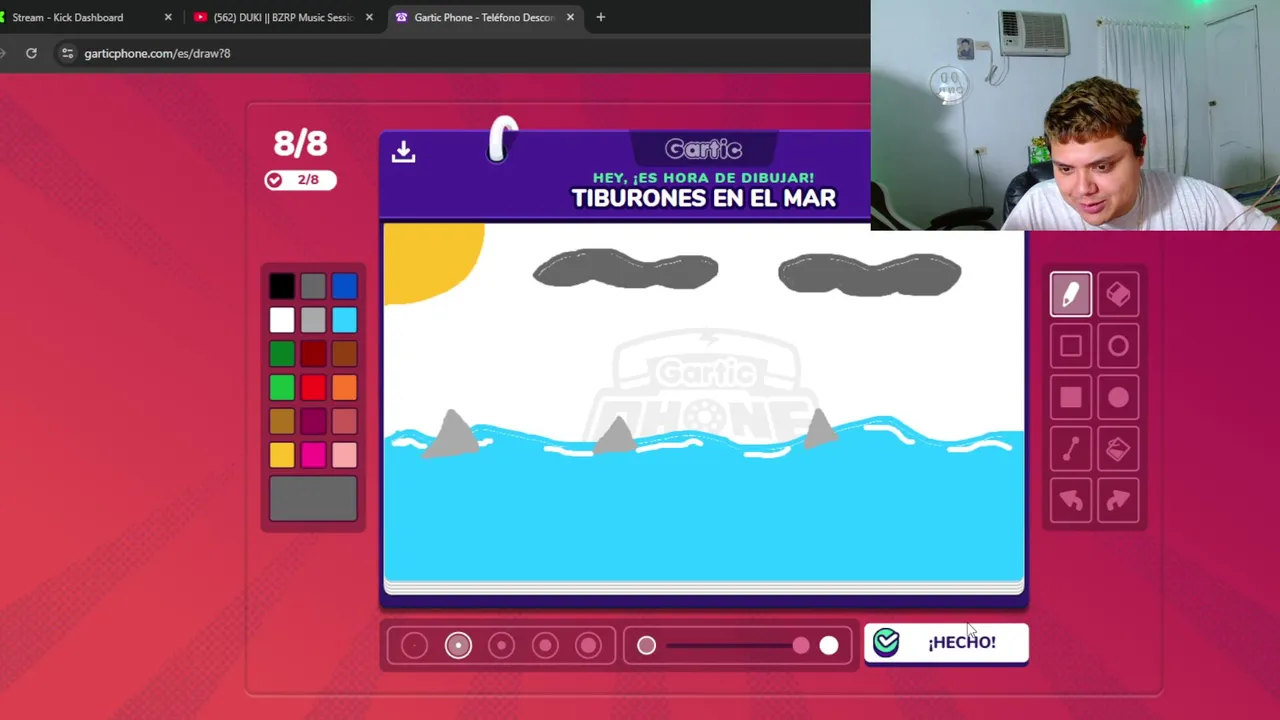The image size is (1280, 720).
Task: Select the line drawing tool
Action: [1070, 450]
